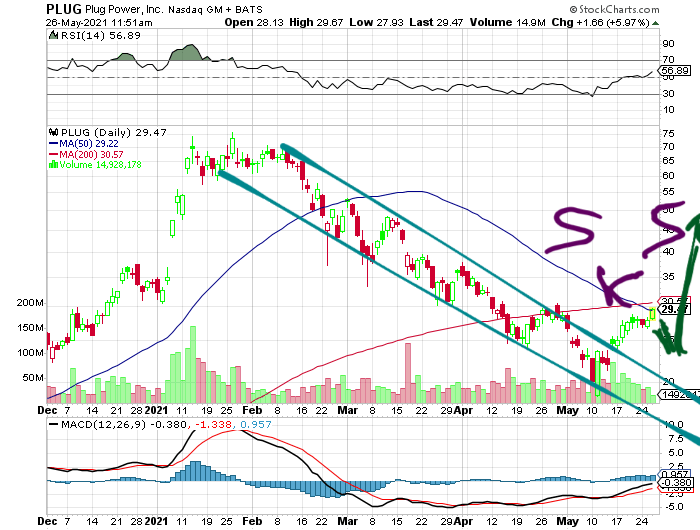Click the -5.0 MACD axis label
Viewport: 700px width, 530px height.
(x=674, y=507)
